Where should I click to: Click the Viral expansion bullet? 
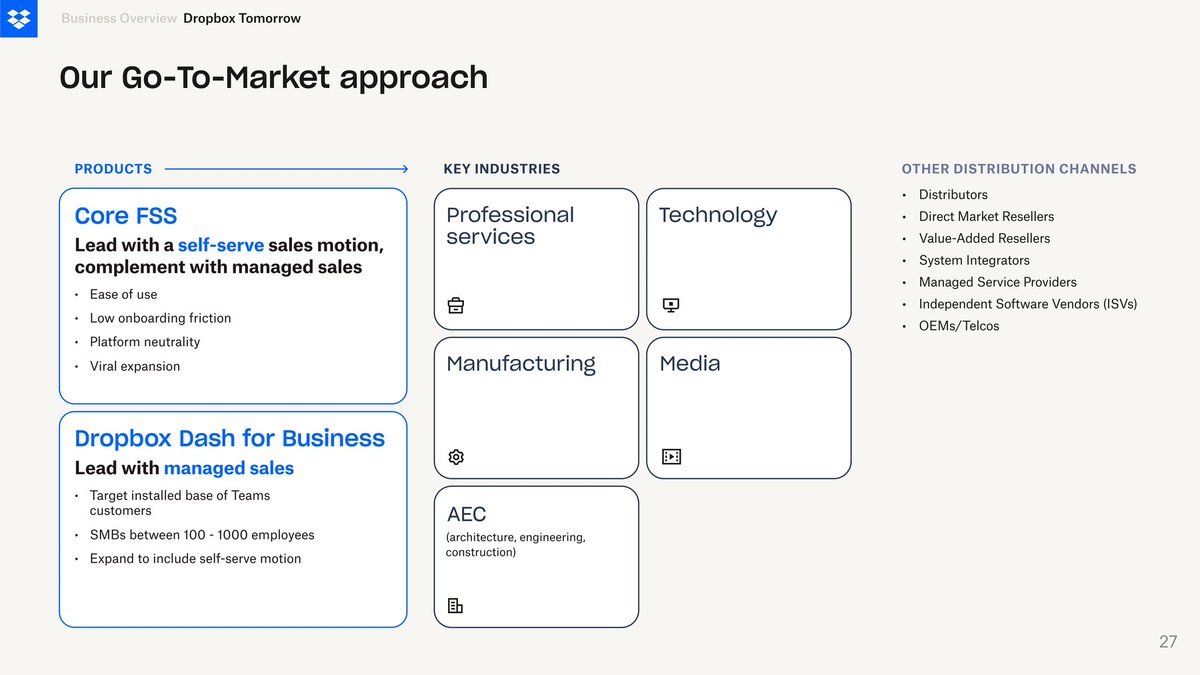135,366
